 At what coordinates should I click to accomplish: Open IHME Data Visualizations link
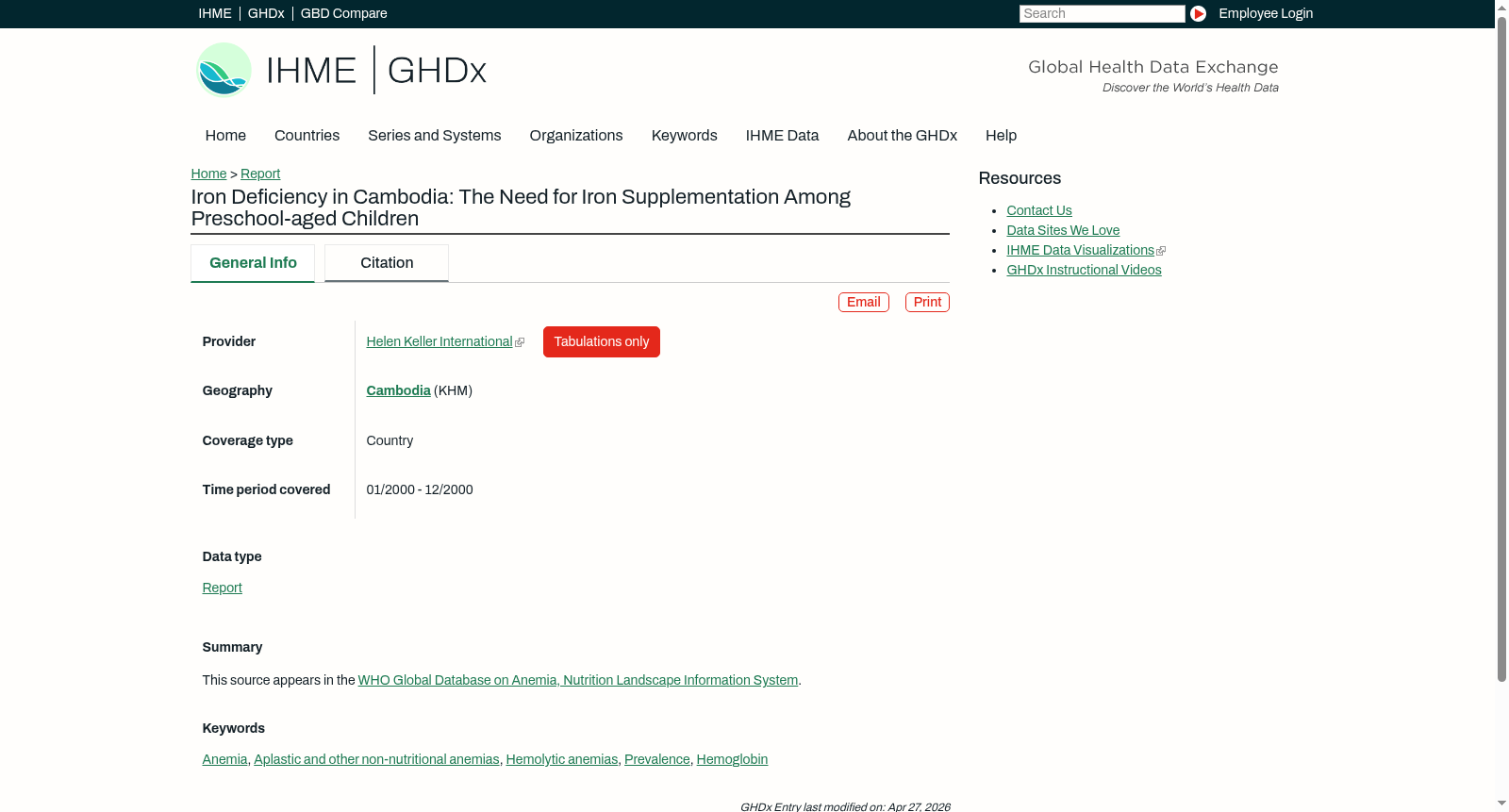coord(1081,250)
